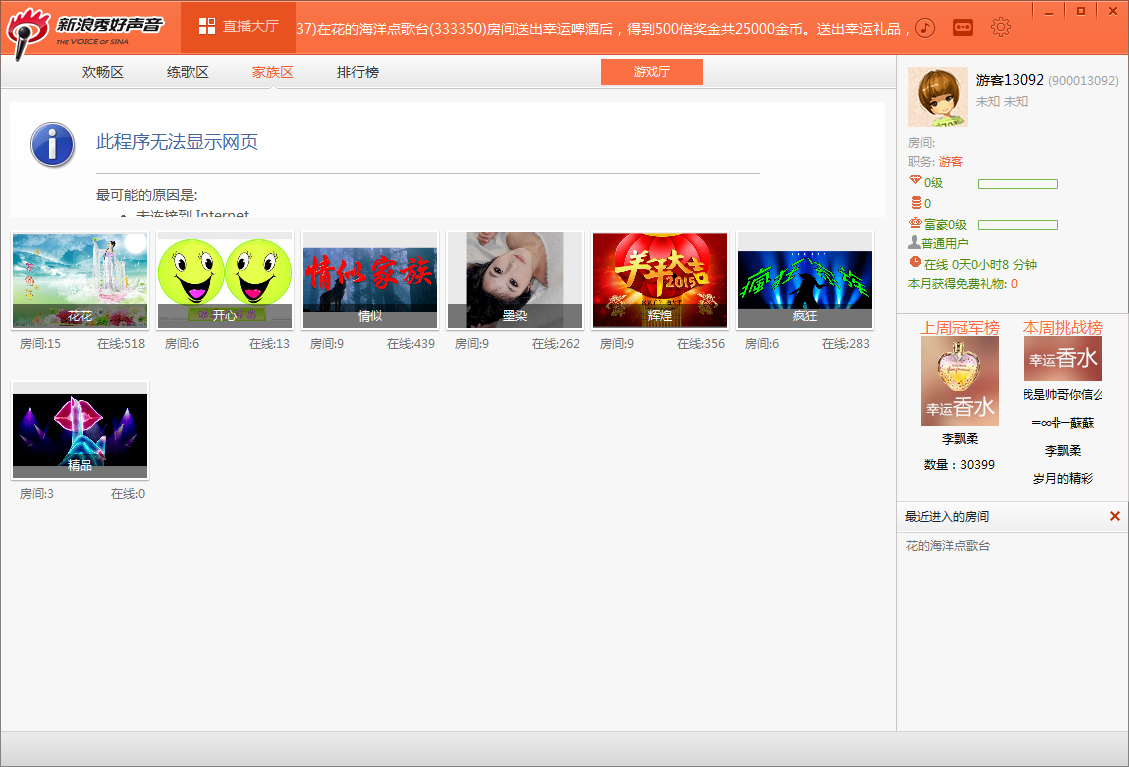
Task: Click the 游客 role label
Action: click(950, 162)
